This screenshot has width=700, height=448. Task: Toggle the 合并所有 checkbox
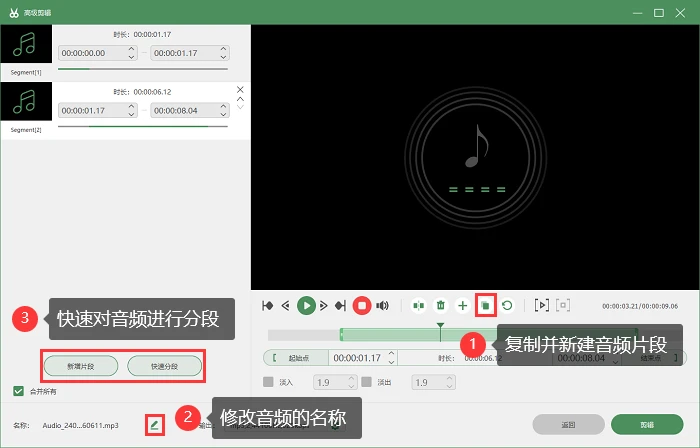18,391
